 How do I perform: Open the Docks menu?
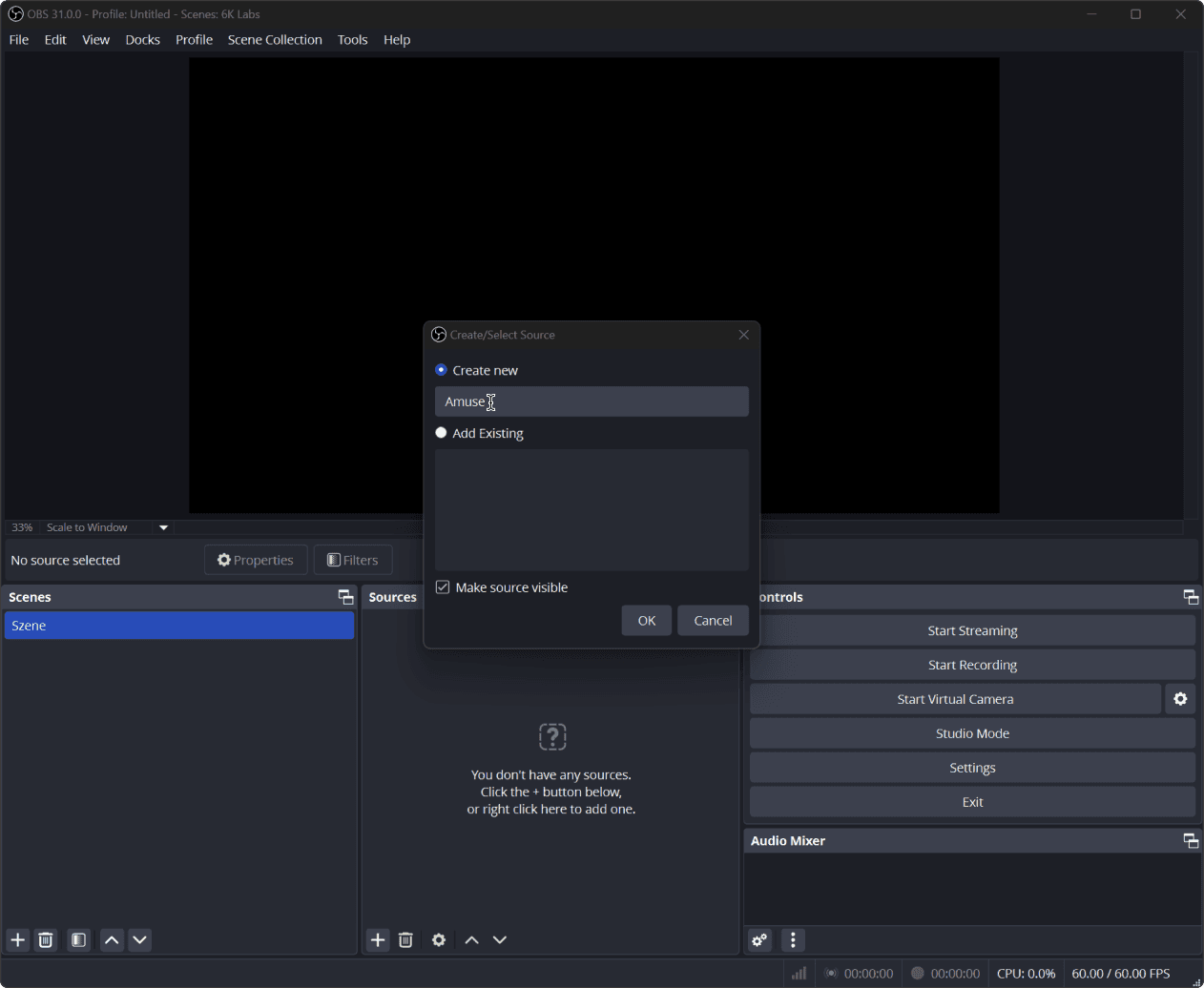point(142,40)
